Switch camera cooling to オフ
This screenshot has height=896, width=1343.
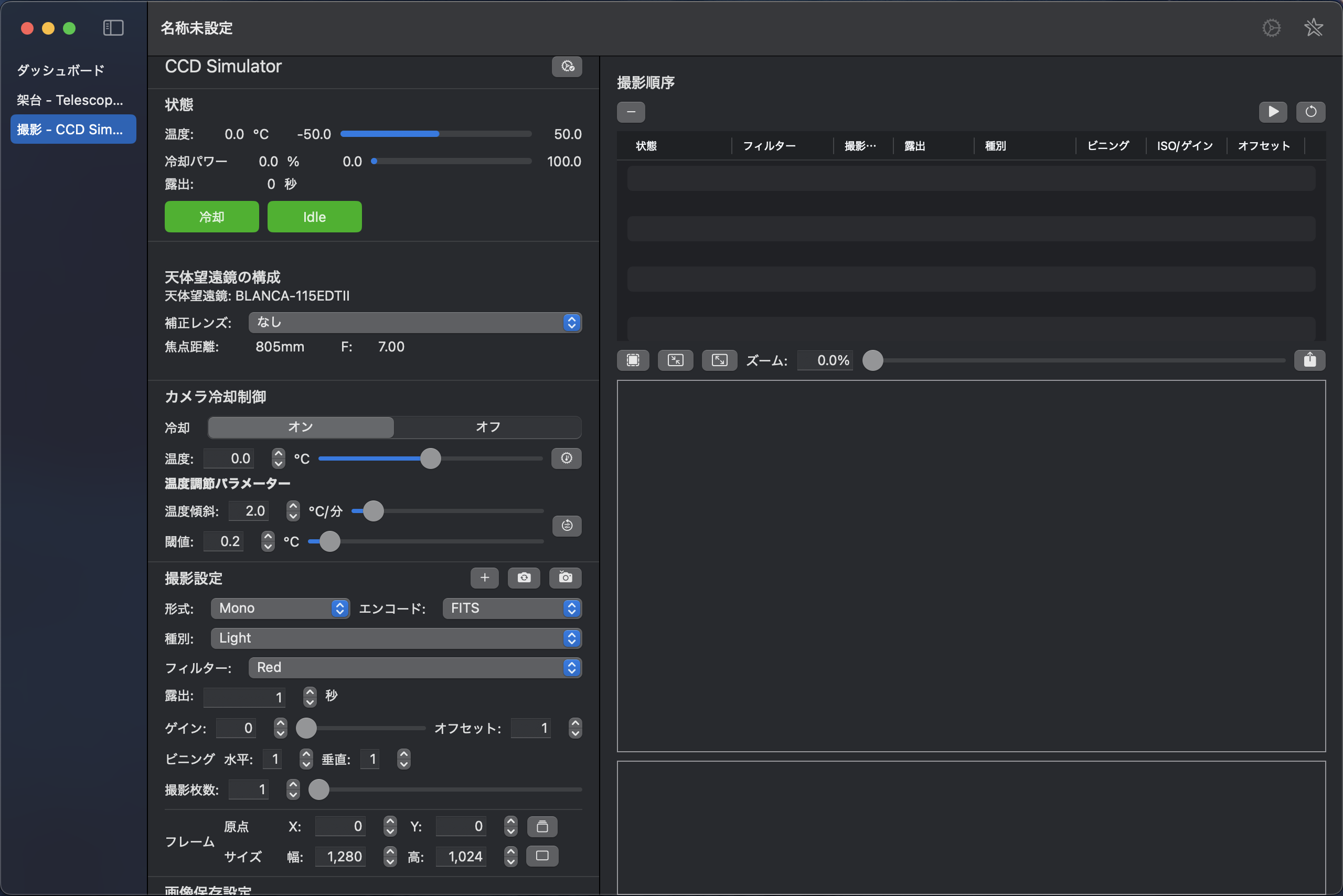[x=487, y=428]
